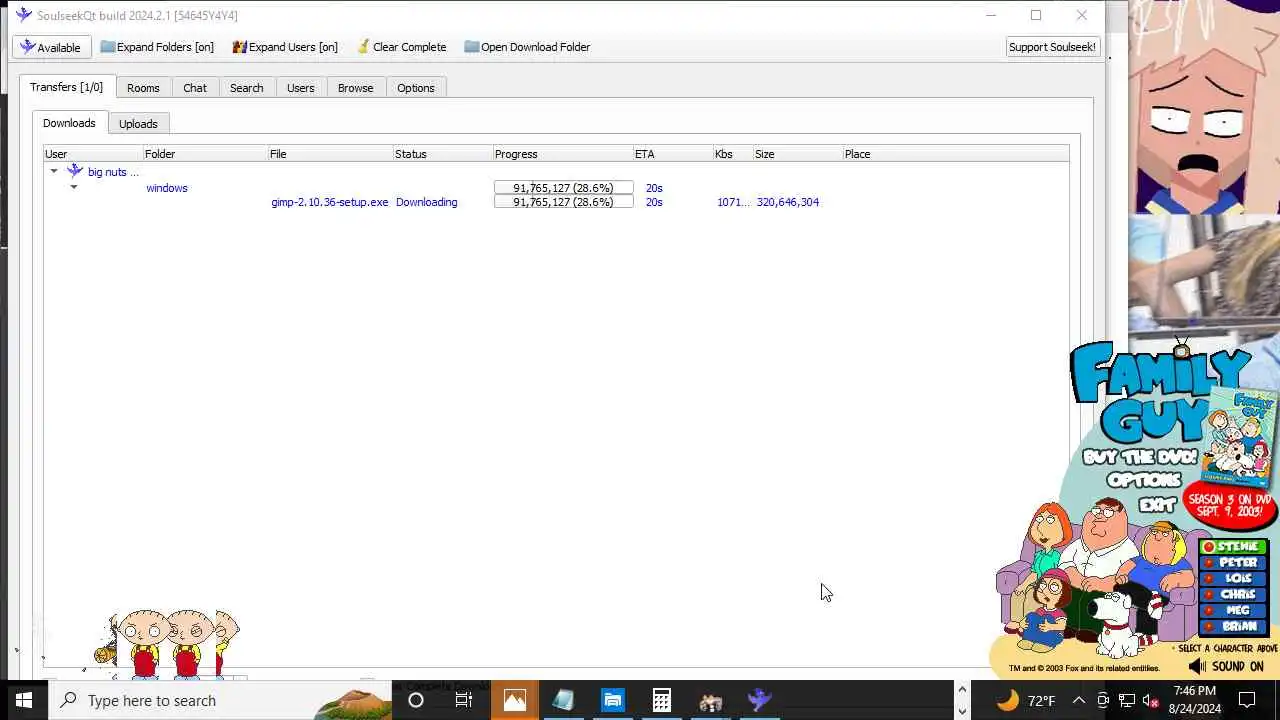The image size is (1280, 720).
Task: Click the gimp file progress bar
Action: click(563, 202)
